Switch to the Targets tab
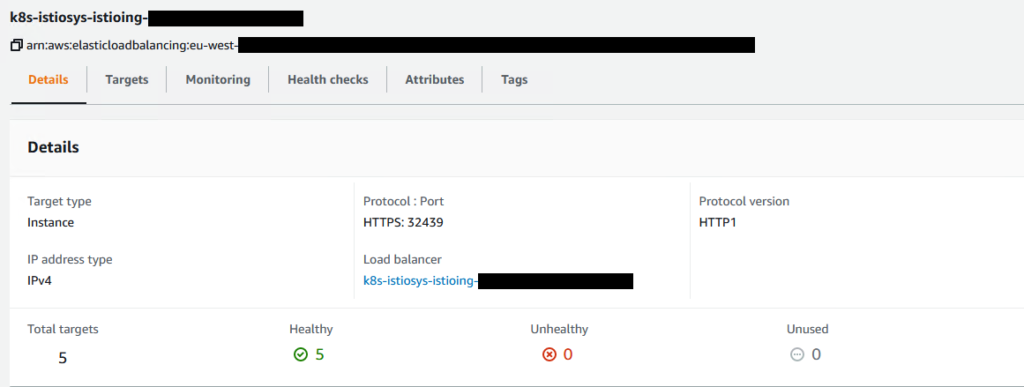This screenshot has width=1024, height=387. pos(127,80)
